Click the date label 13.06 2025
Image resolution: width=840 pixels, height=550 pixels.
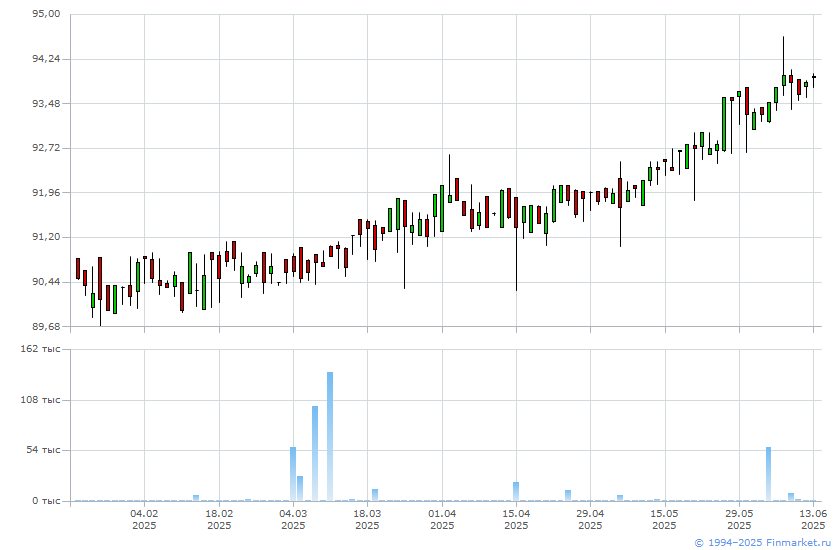pyautogui.click(x=813, y=519)
